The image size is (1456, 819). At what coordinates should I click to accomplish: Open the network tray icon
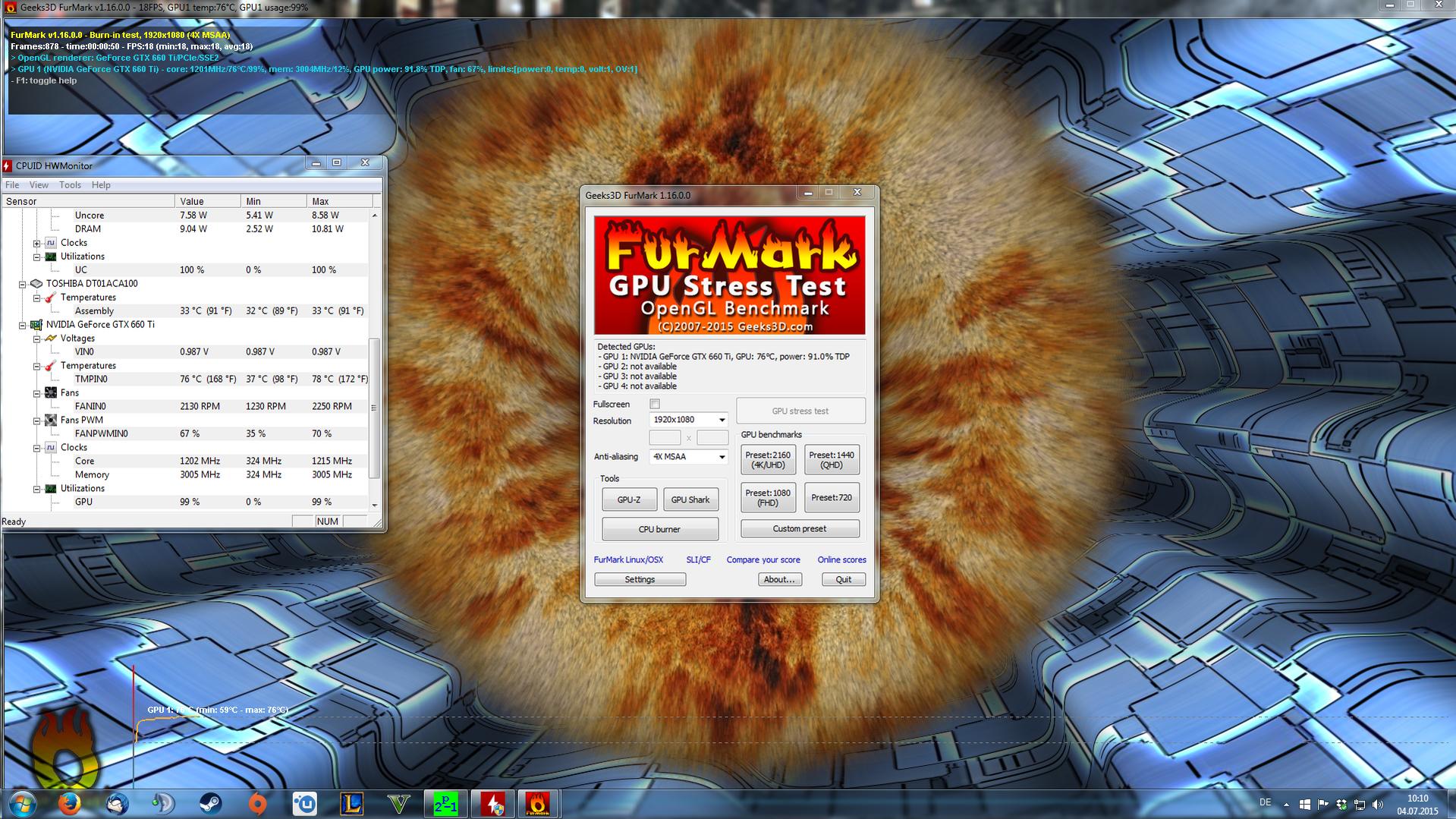click(1360, 804)
